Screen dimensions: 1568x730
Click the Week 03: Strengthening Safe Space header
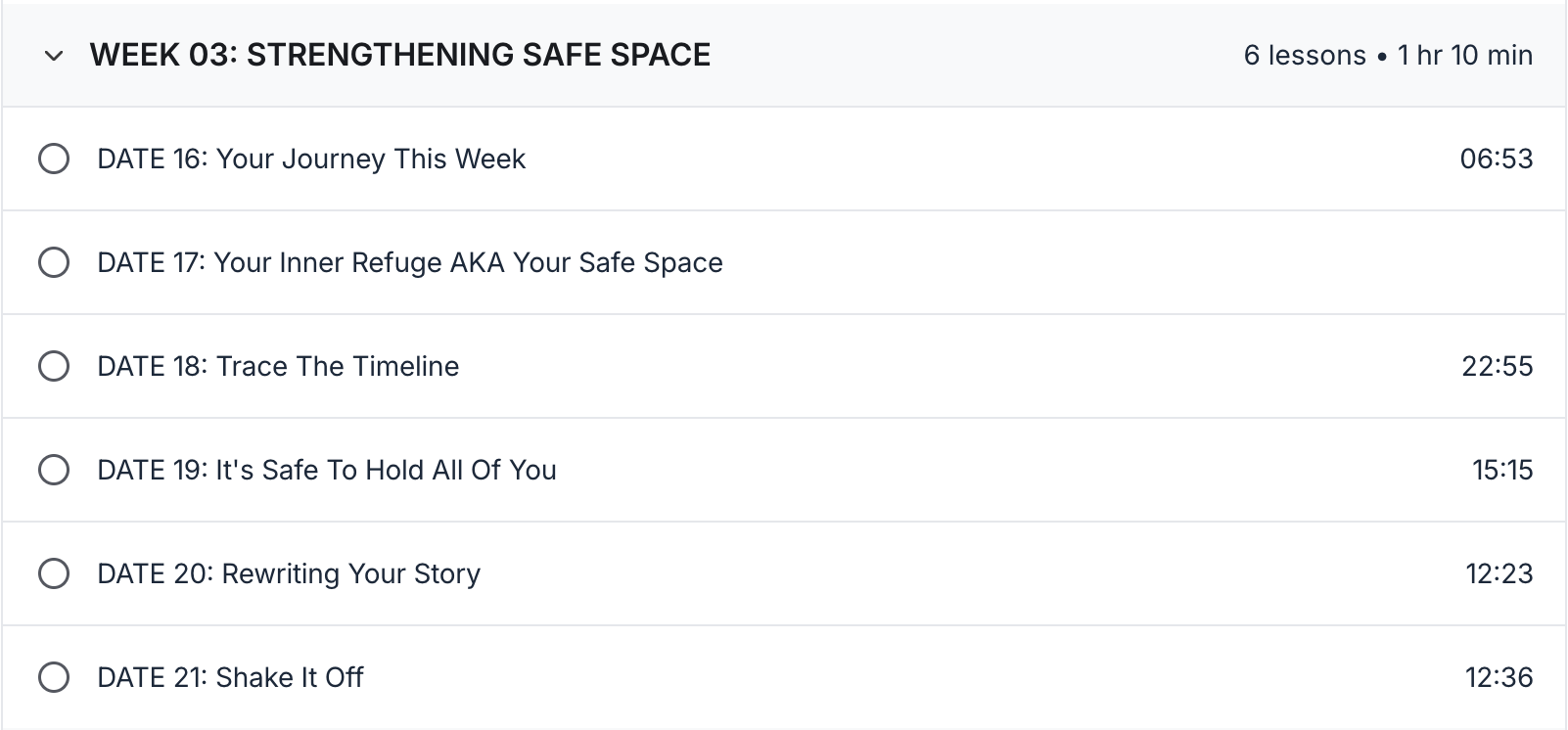point(400,55)
